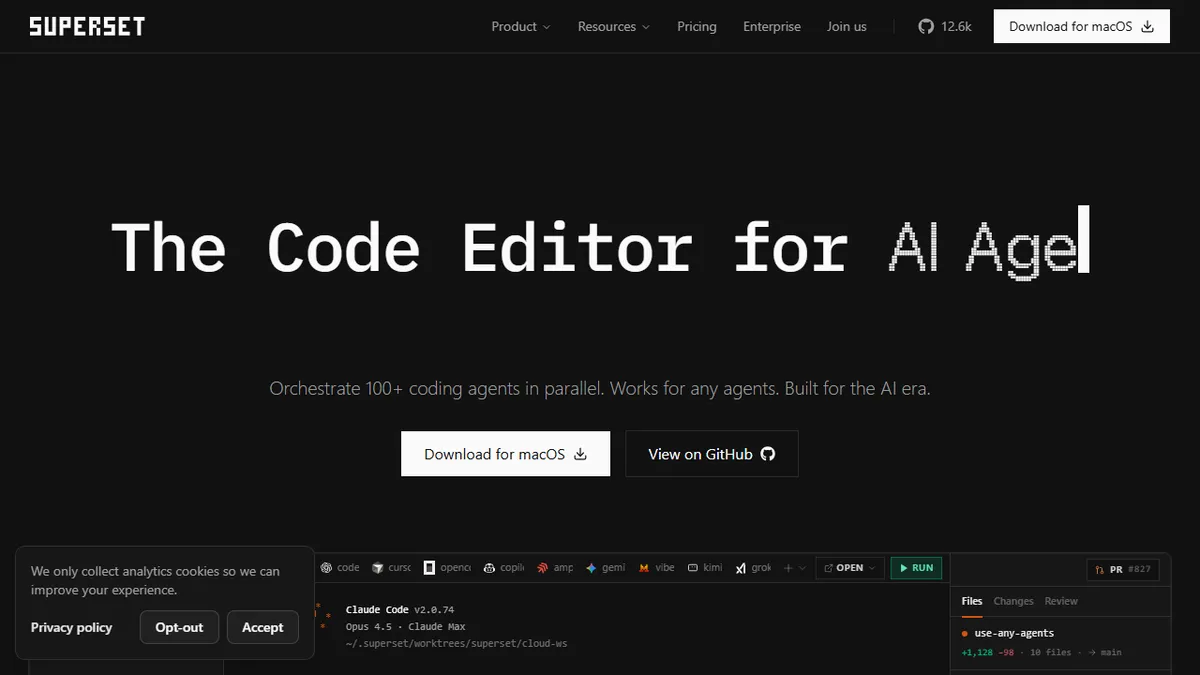1200x675 pixels.
Task: Click the '10 files' change summary text
Action: [x=1050, y=652]
